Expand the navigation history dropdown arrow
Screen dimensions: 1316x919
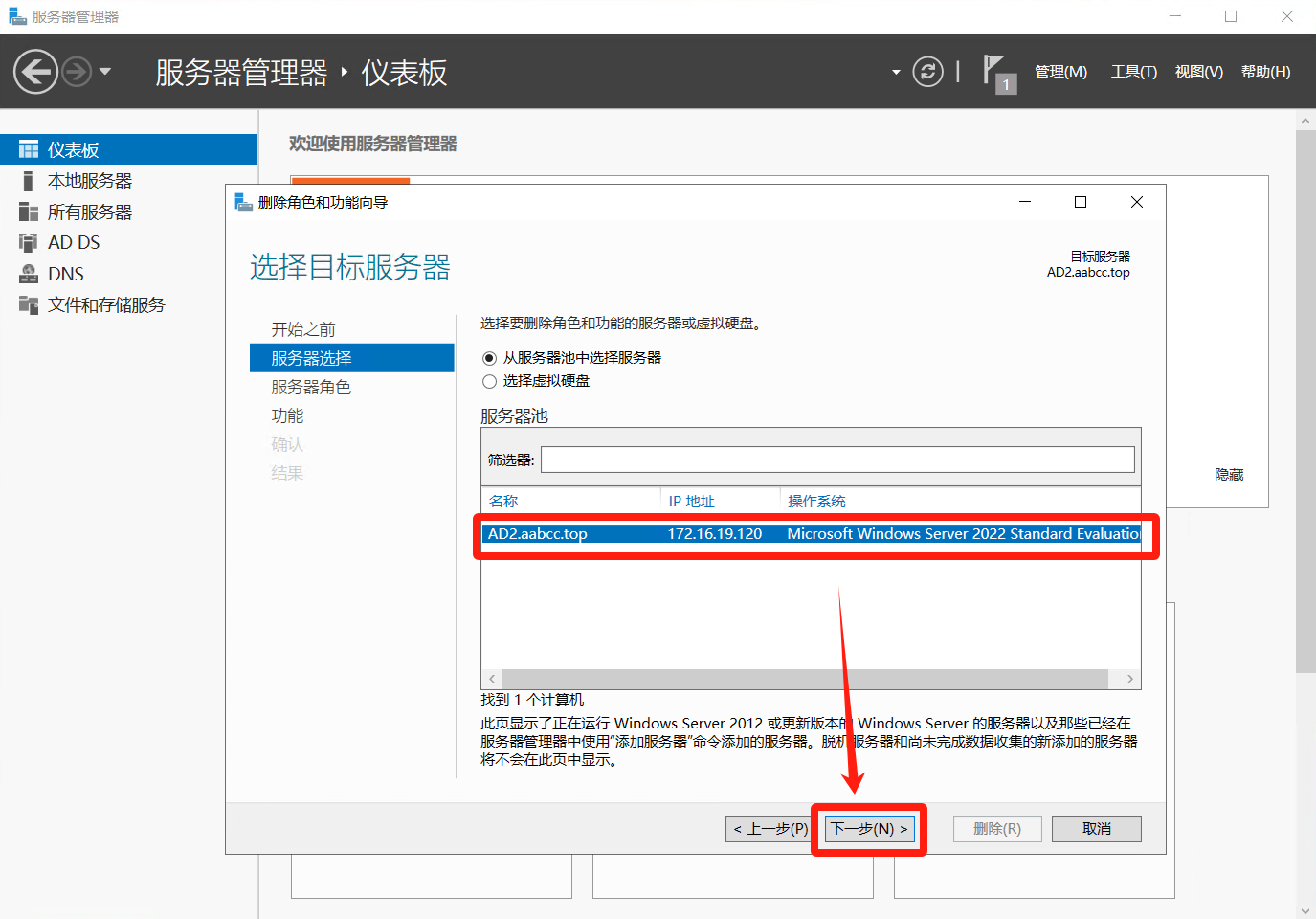click(105, 72)
